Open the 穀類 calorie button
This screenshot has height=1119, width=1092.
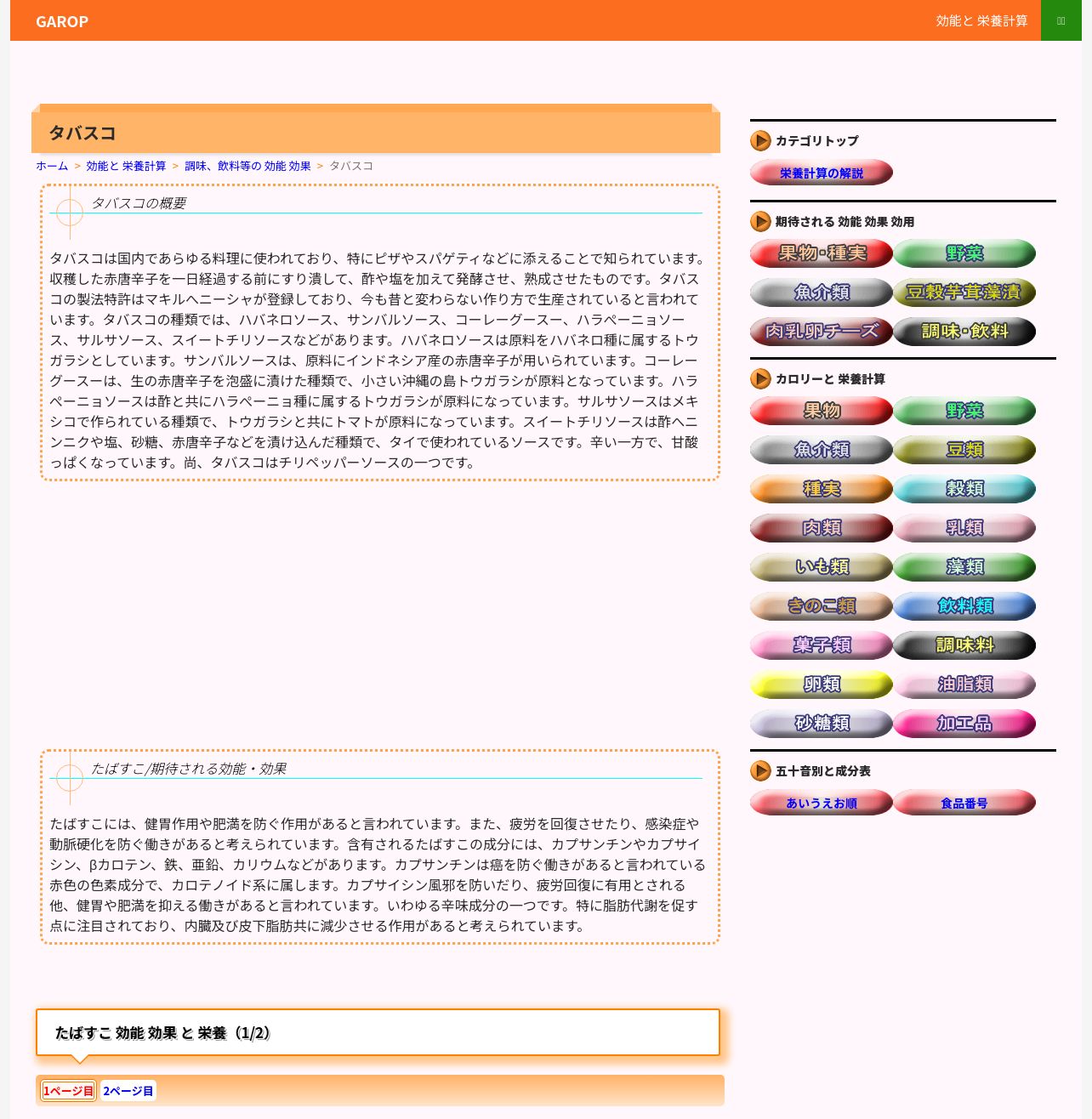[x=964, y=489]
